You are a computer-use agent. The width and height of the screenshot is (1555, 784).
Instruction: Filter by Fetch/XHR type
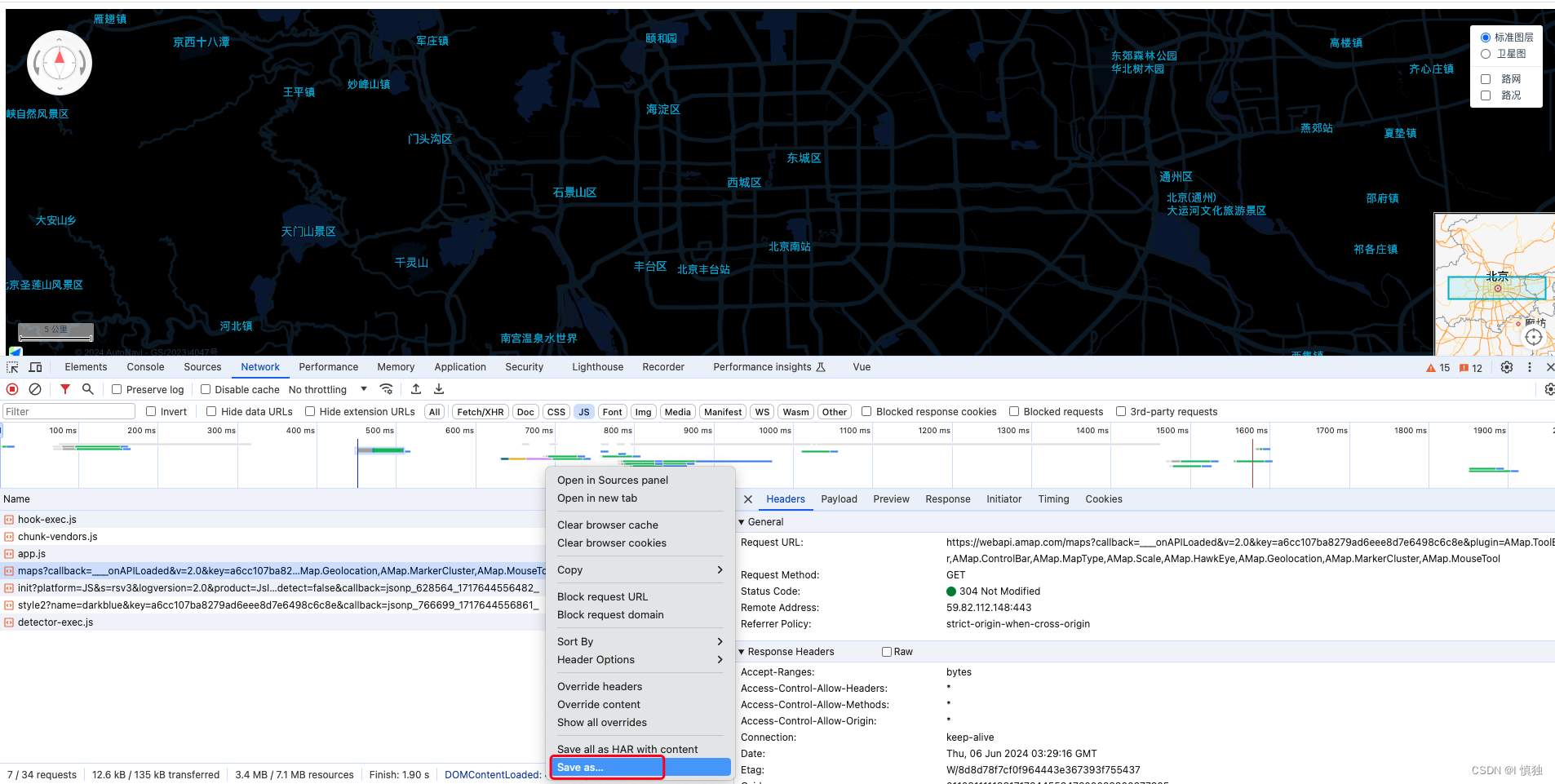click(x=480, y=412)
